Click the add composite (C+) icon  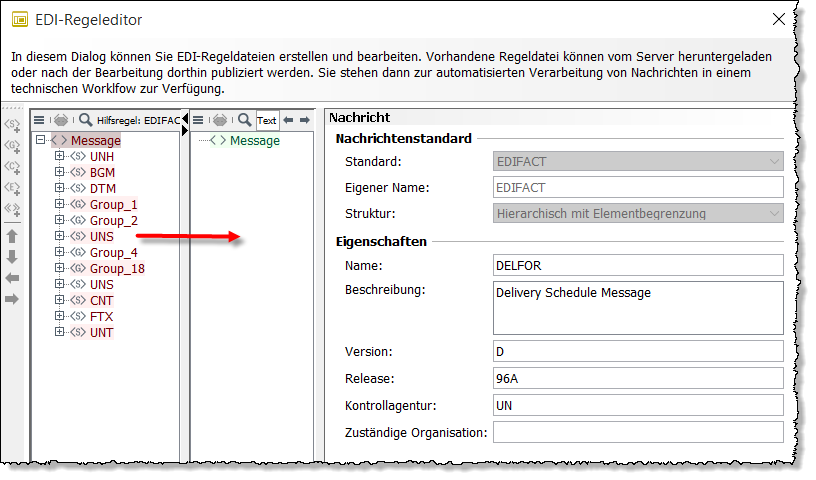(12, 168)
